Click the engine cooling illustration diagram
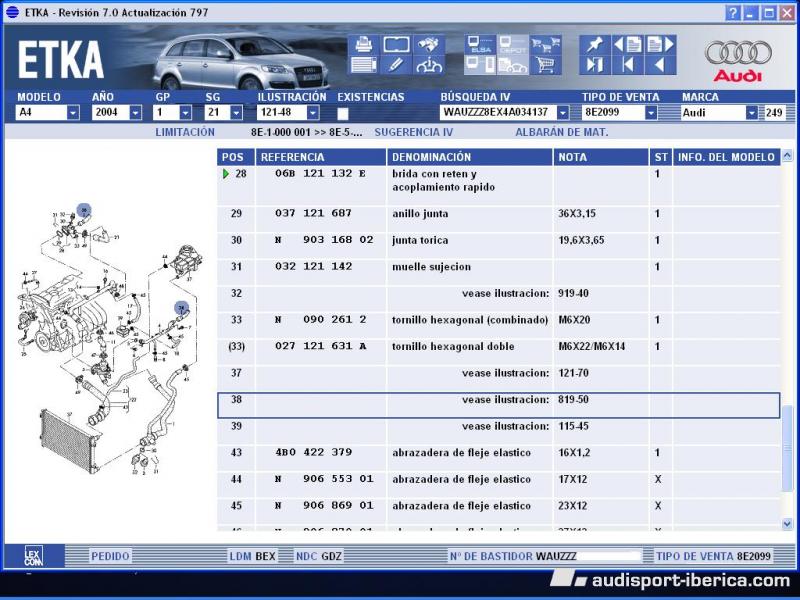 pyautogui.click(x=110, y=340)
